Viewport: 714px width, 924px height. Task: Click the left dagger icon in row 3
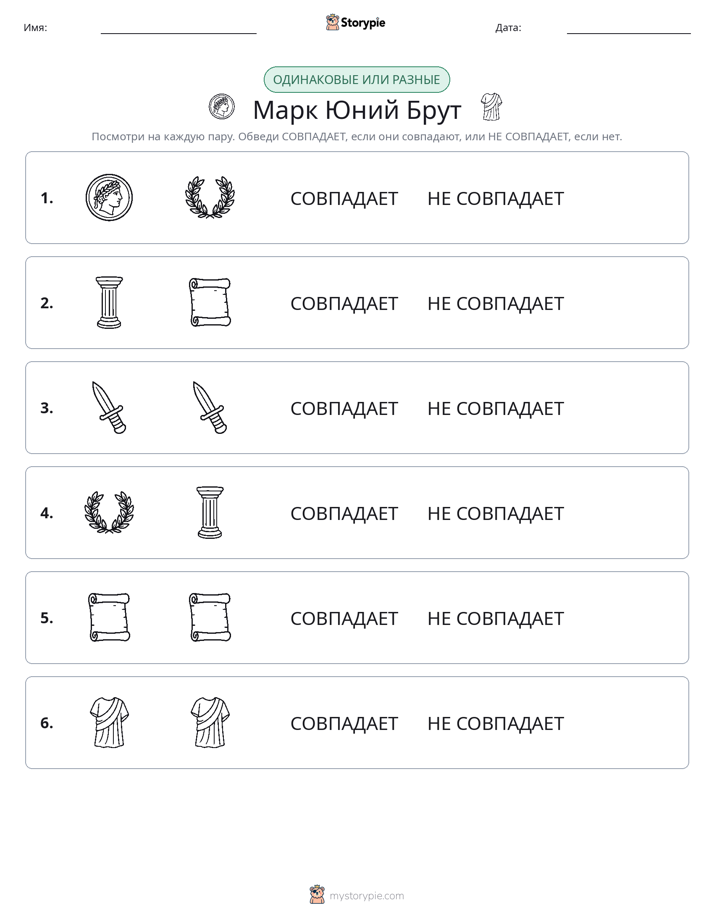109,407
